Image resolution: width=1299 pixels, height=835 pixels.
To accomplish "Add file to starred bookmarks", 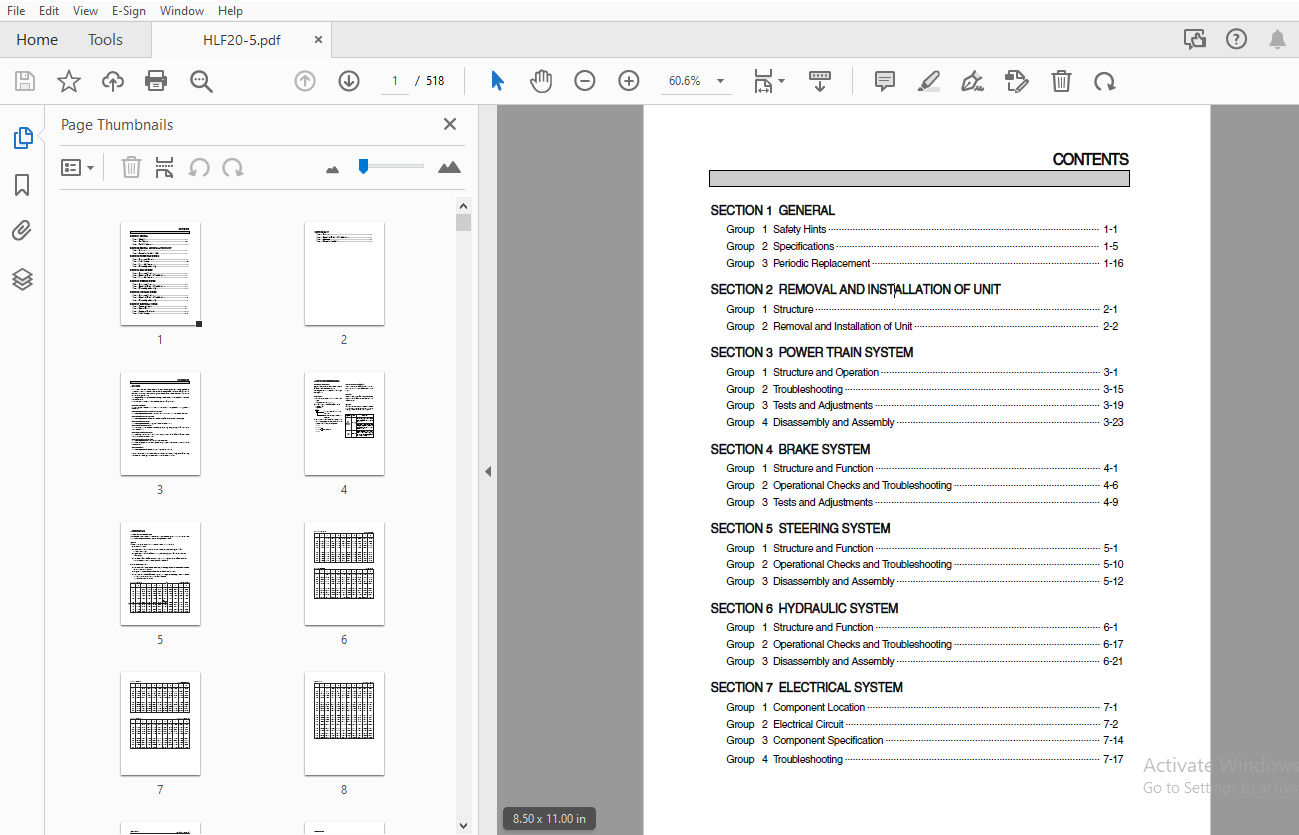I will tap(69, 82).
